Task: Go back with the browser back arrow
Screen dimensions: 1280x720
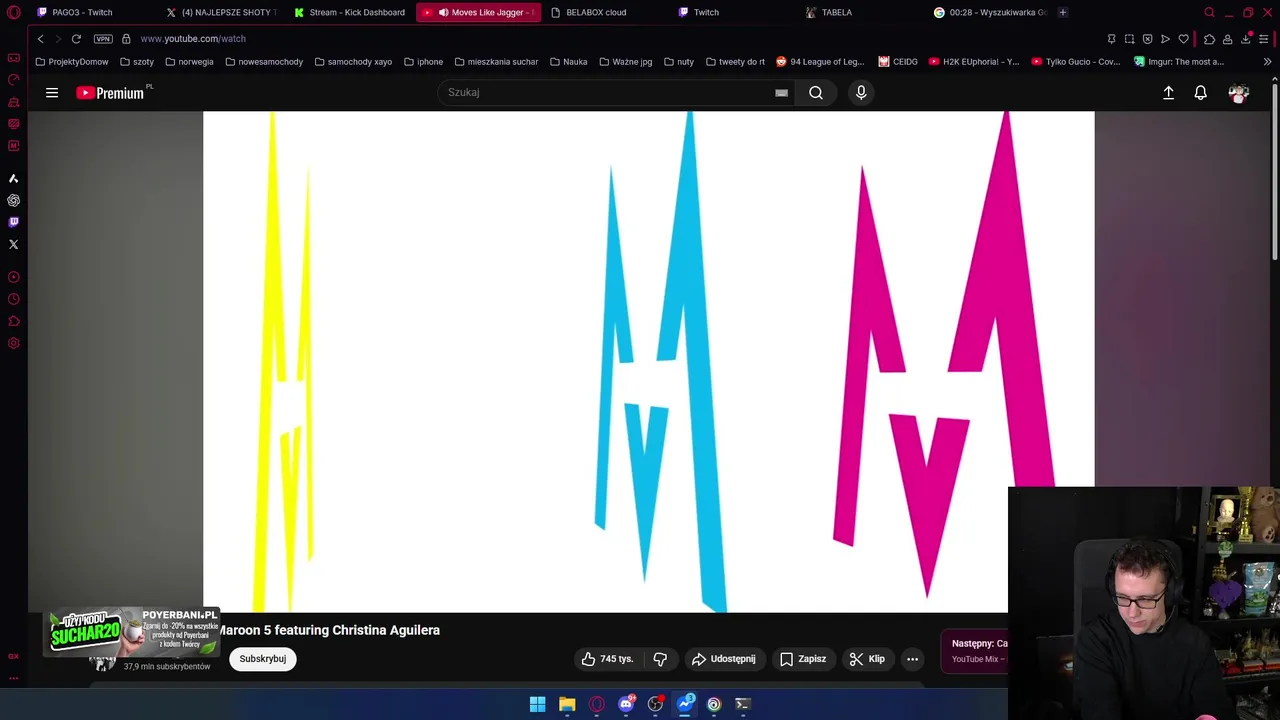Action: 40,39
